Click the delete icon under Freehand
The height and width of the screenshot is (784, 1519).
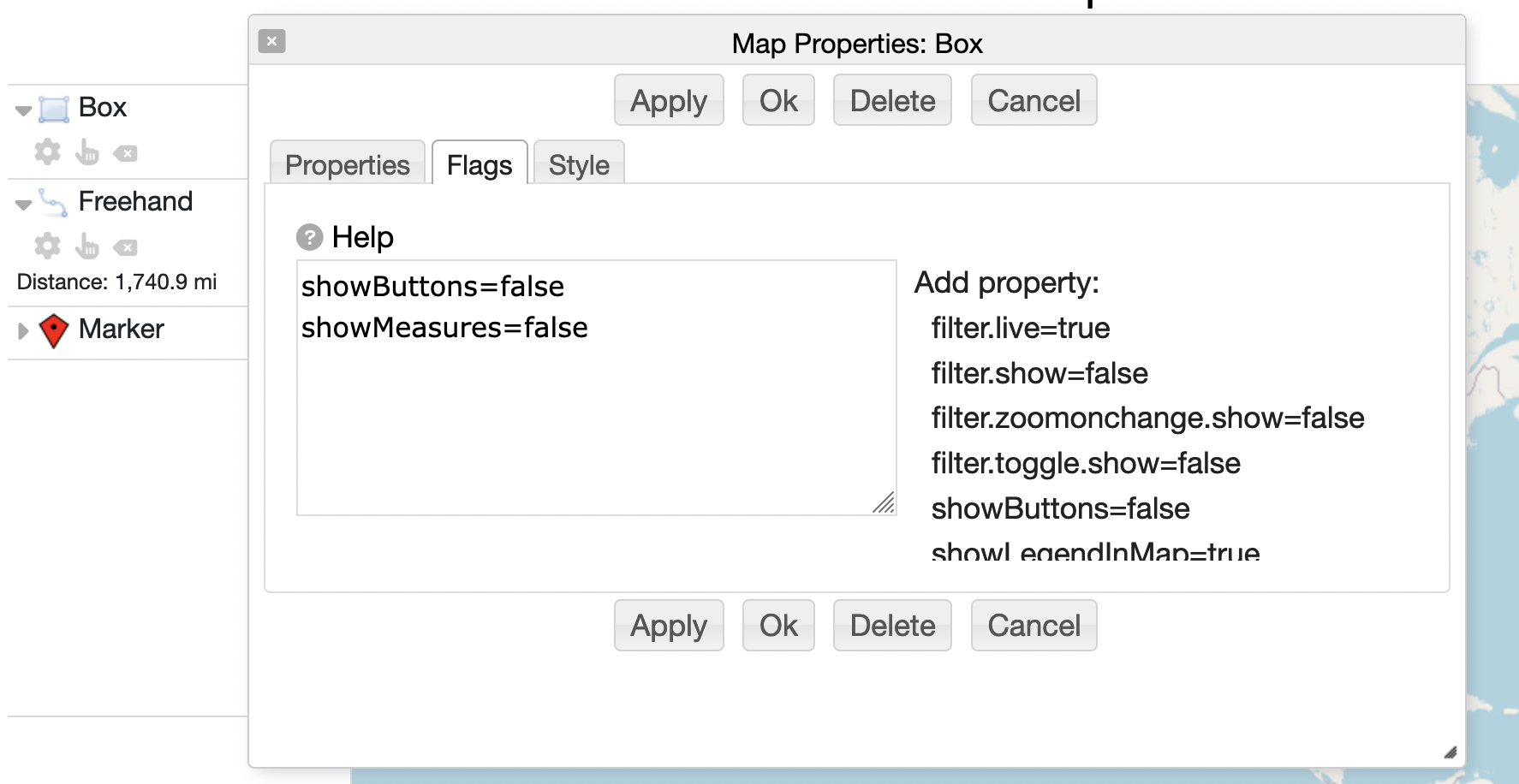point(125,248)
